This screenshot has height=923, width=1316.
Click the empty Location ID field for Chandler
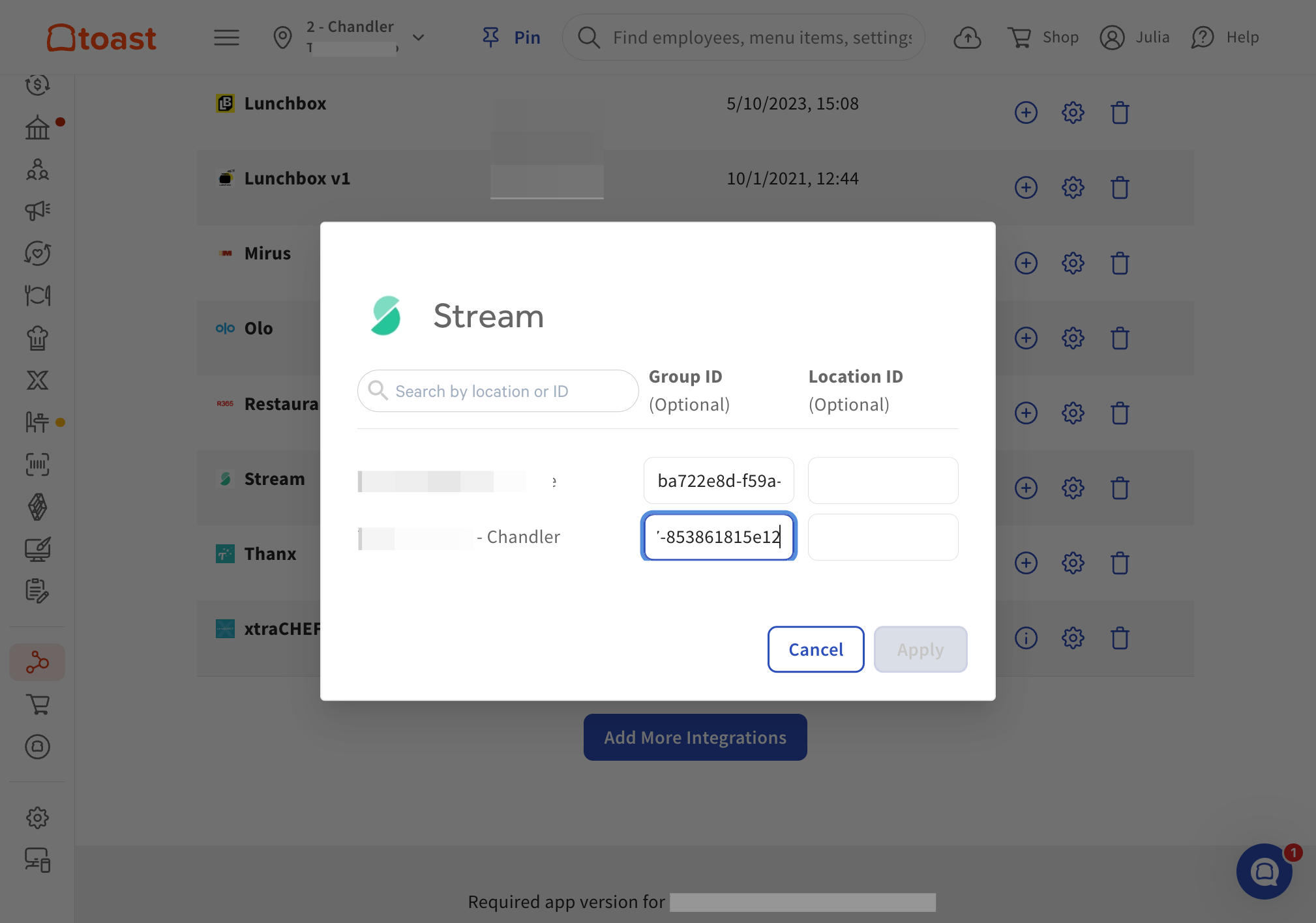pyautogui.click(x=883, y=536)
